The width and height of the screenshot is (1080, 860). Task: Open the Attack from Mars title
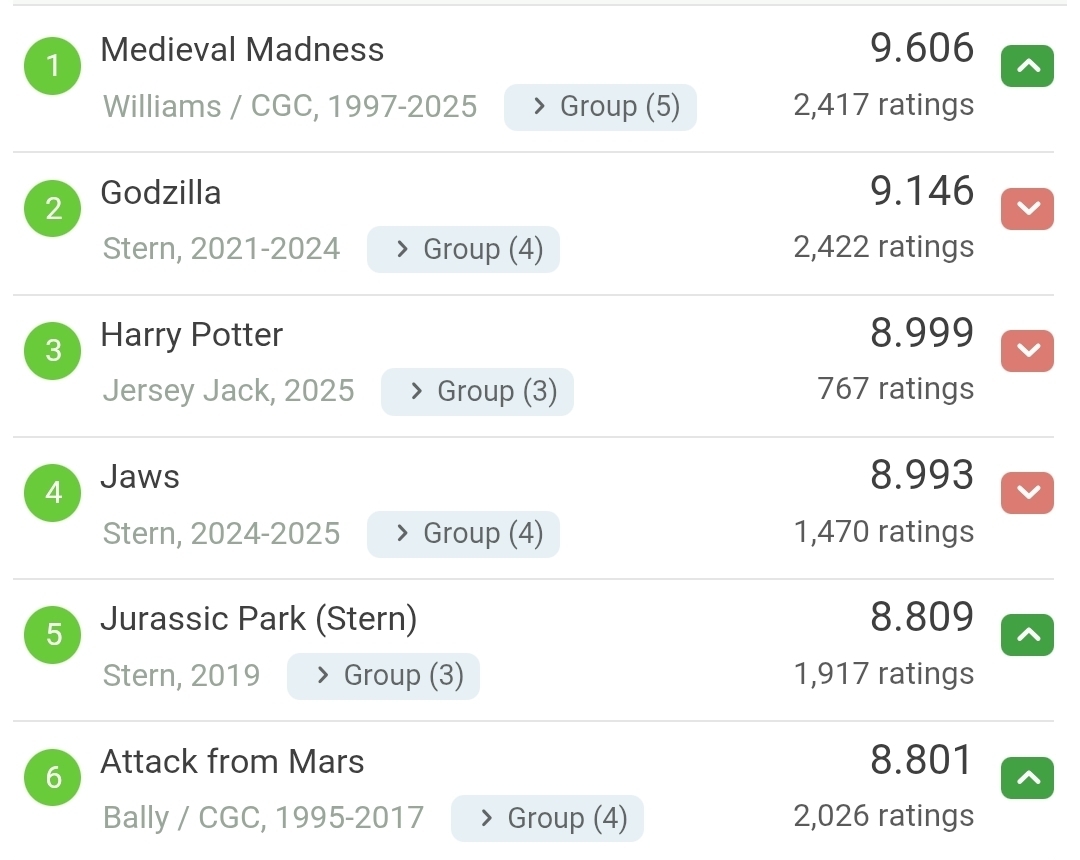click(x=232, y=762)
